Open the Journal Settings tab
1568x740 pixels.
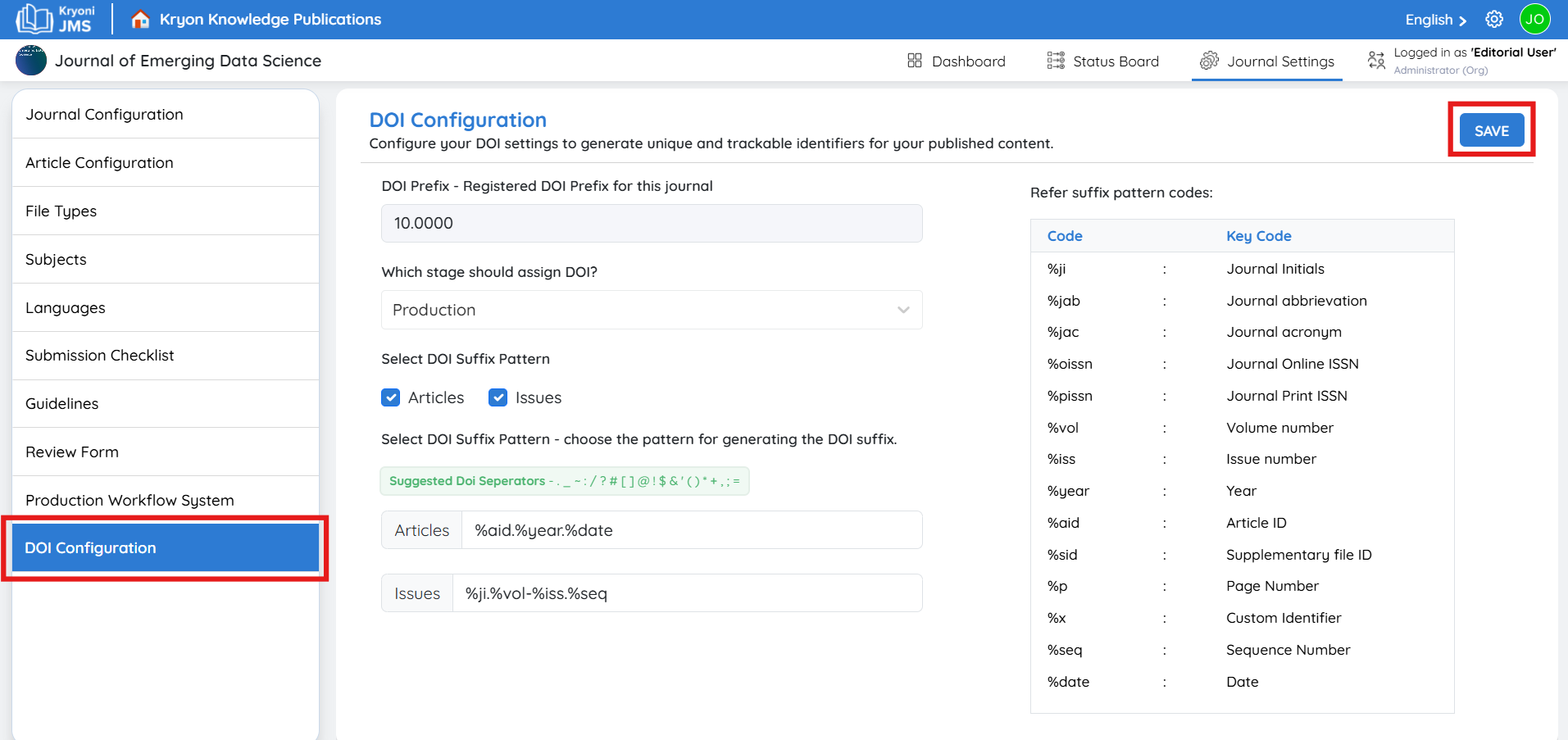1267,61
